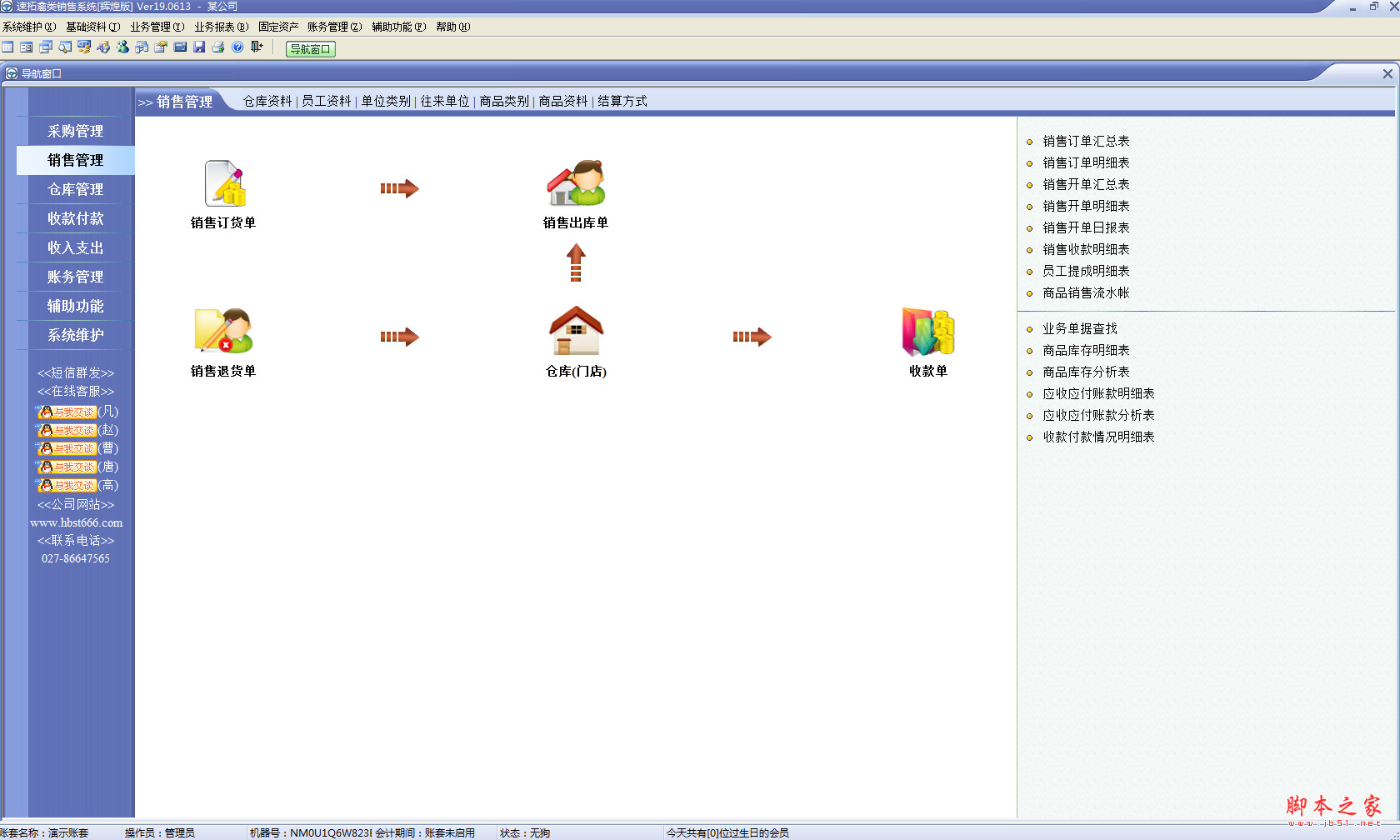
Task: Click the www.hbst666.com website link
Action: click(76, 522)
